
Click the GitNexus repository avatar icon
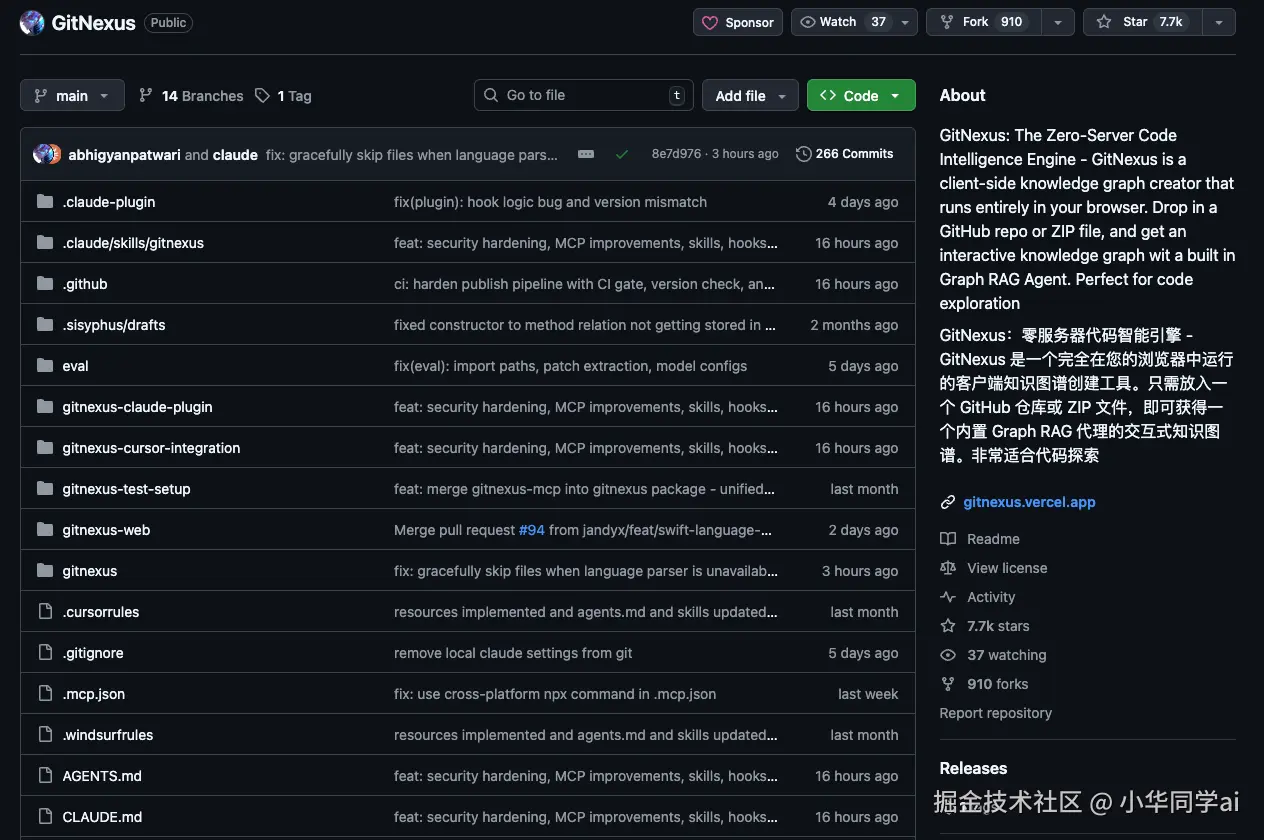32,22
